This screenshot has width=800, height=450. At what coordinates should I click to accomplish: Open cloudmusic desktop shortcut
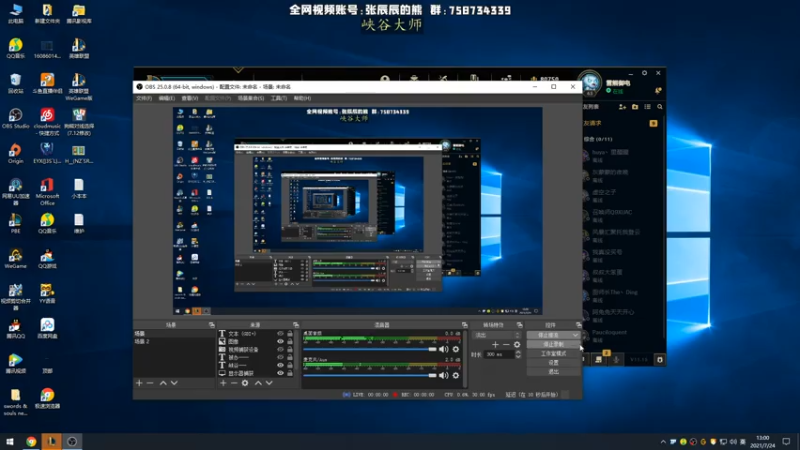coord(47,122)
